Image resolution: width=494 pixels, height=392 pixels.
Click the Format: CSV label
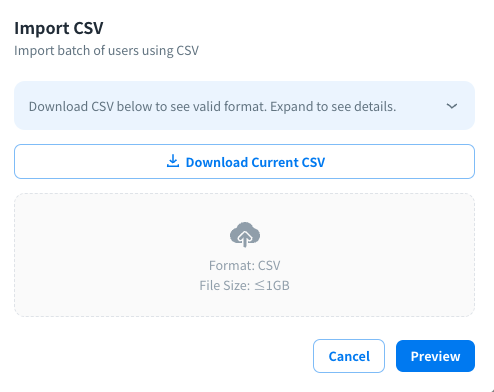(244, 265)
